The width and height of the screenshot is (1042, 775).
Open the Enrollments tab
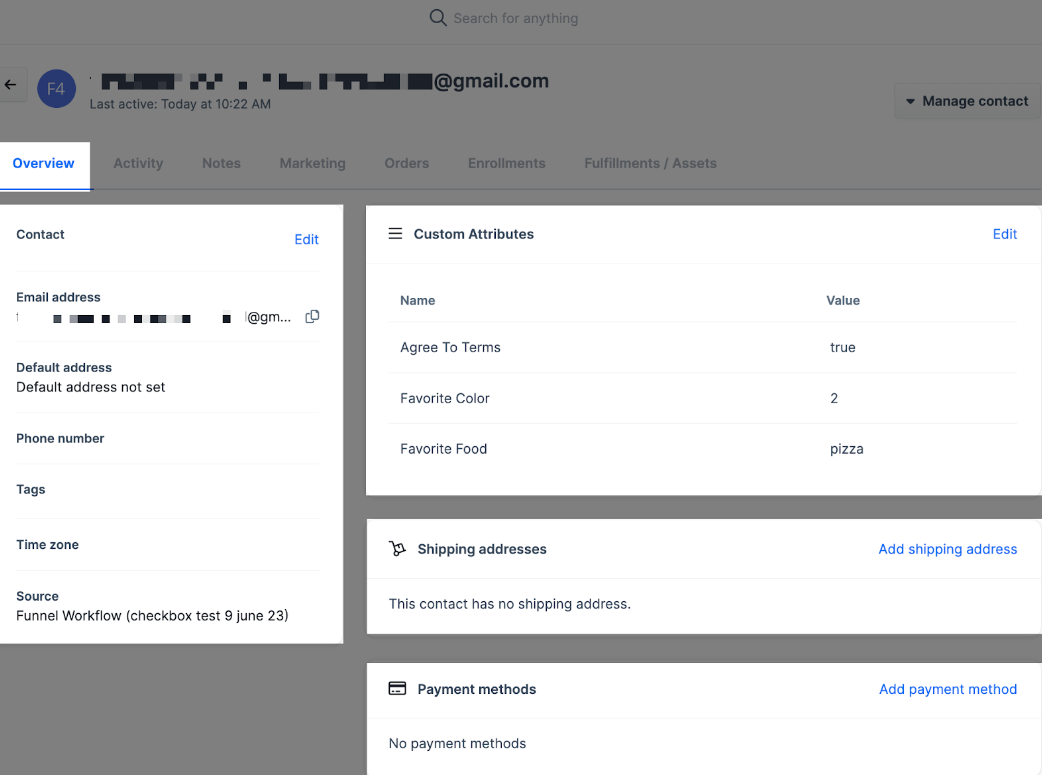point(506,164)
